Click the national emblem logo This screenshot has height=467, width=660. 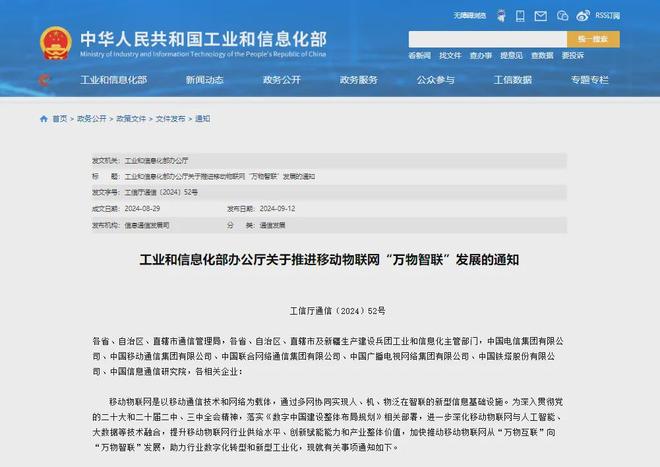(x=56, y=43)
